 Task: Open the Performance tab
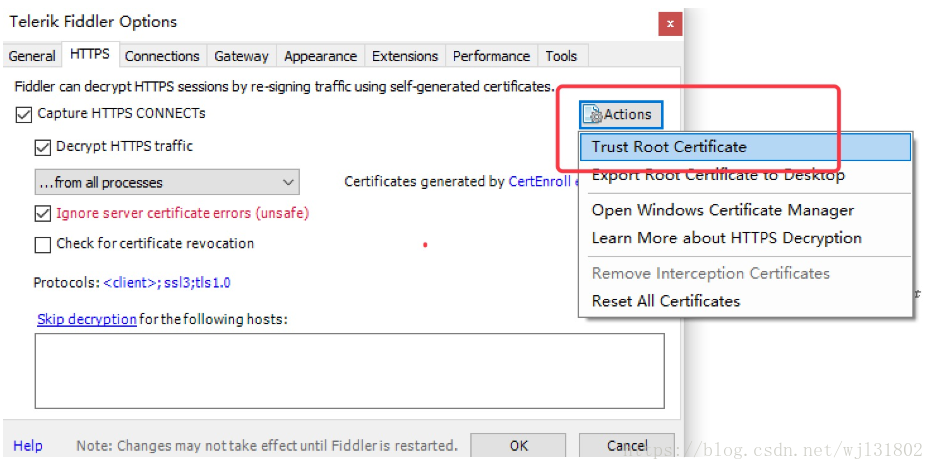(x=491, y=56)
